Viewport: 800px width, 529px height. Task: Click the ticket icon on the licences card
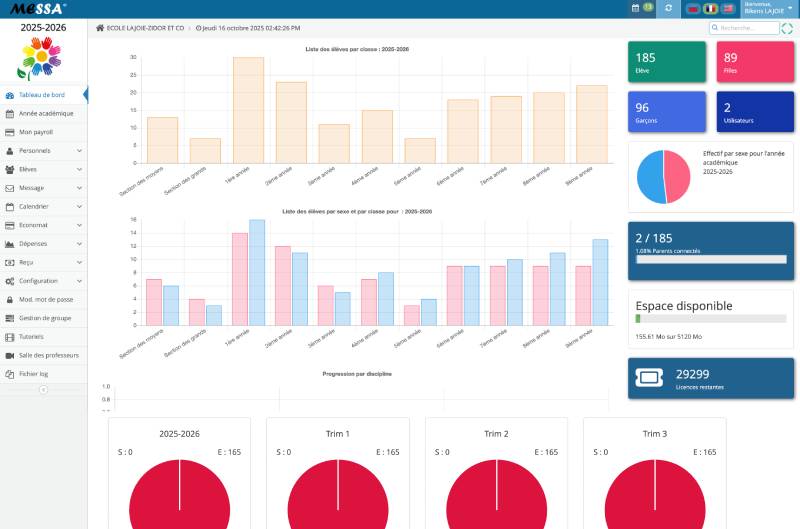point(650,378)
